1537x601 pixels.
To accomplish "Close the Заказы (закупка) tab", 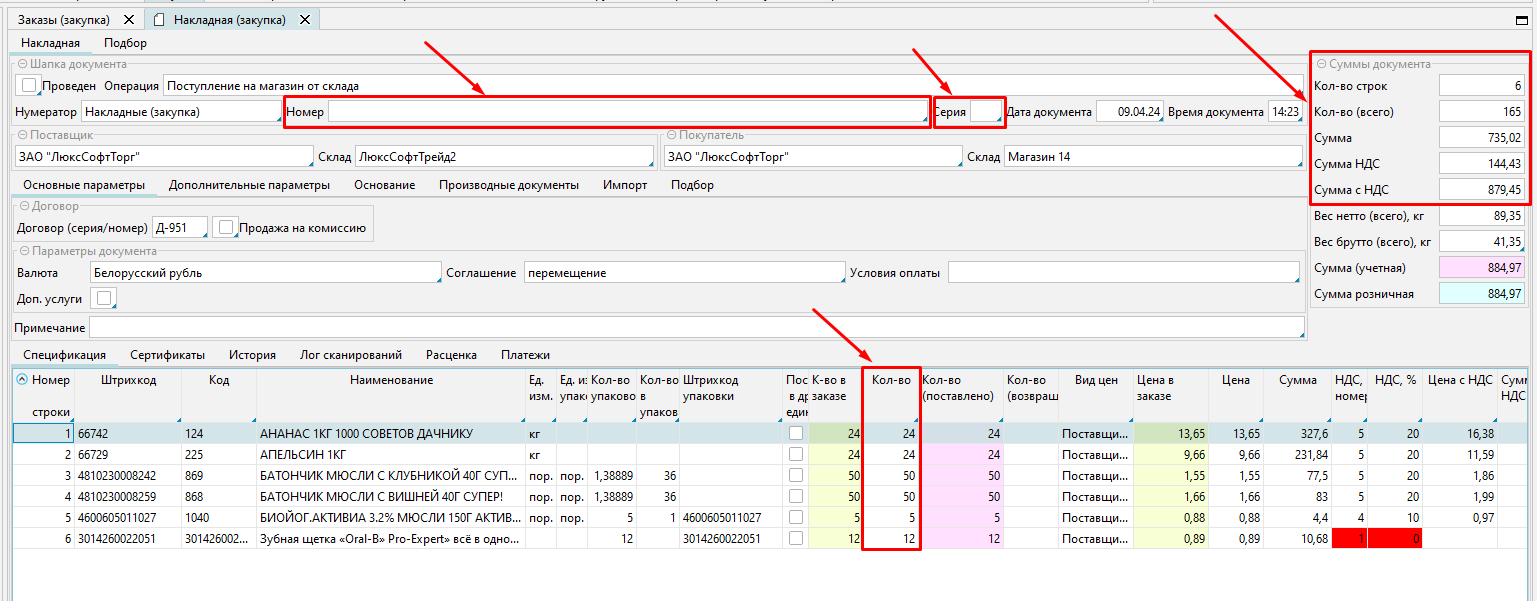I will click(x=128, y=20).
